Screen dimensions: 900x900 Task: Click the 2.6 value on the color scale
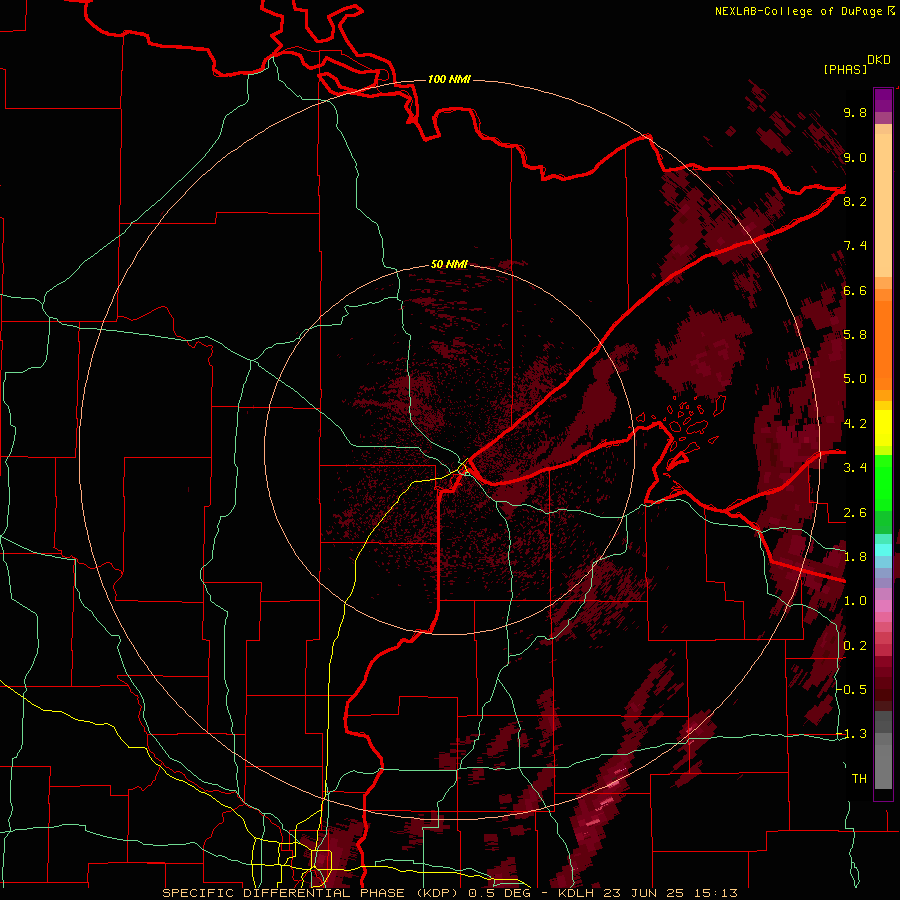coord(855,513)
